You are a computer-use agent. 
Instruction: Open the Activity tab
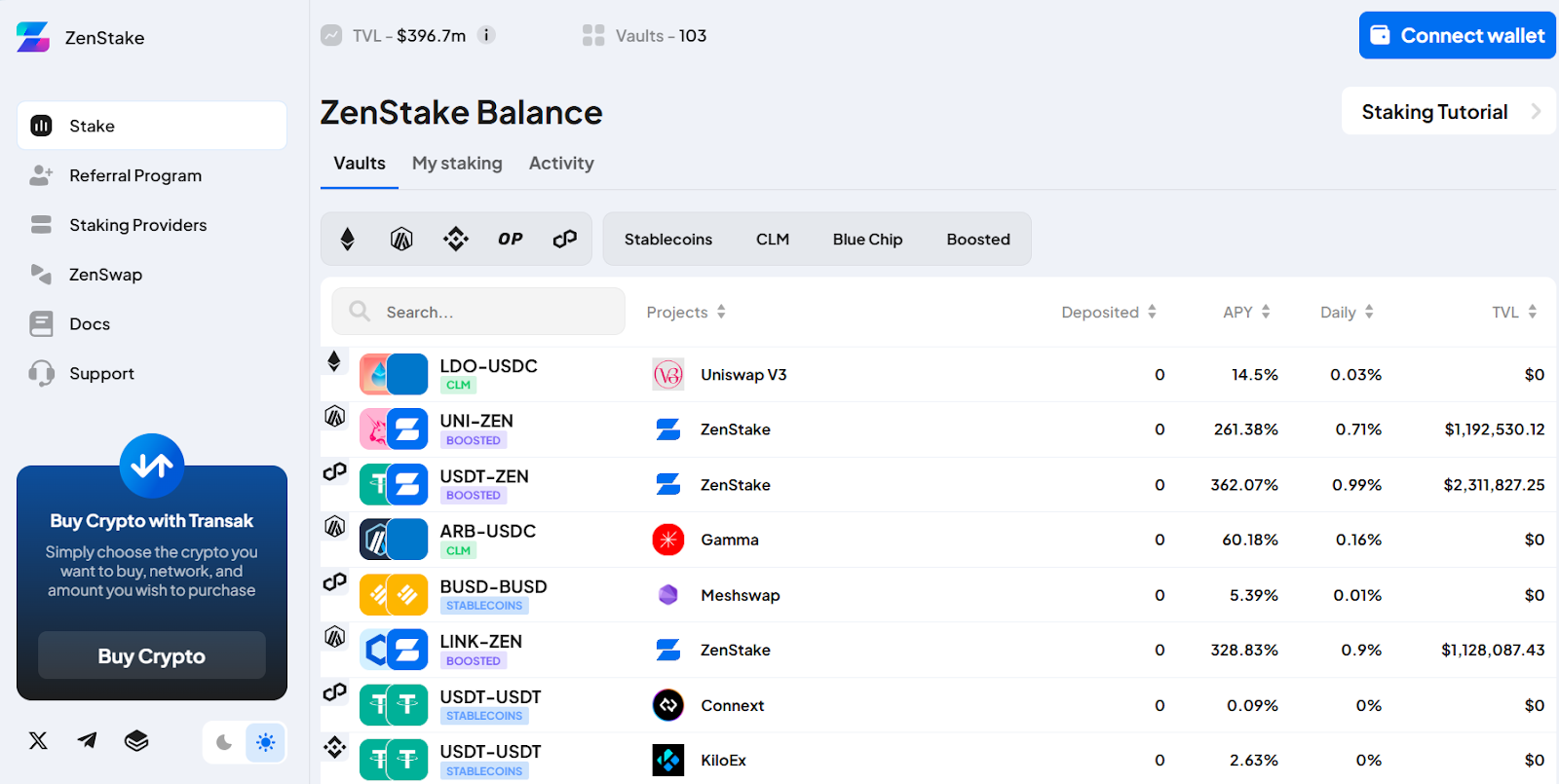point(561,164)
